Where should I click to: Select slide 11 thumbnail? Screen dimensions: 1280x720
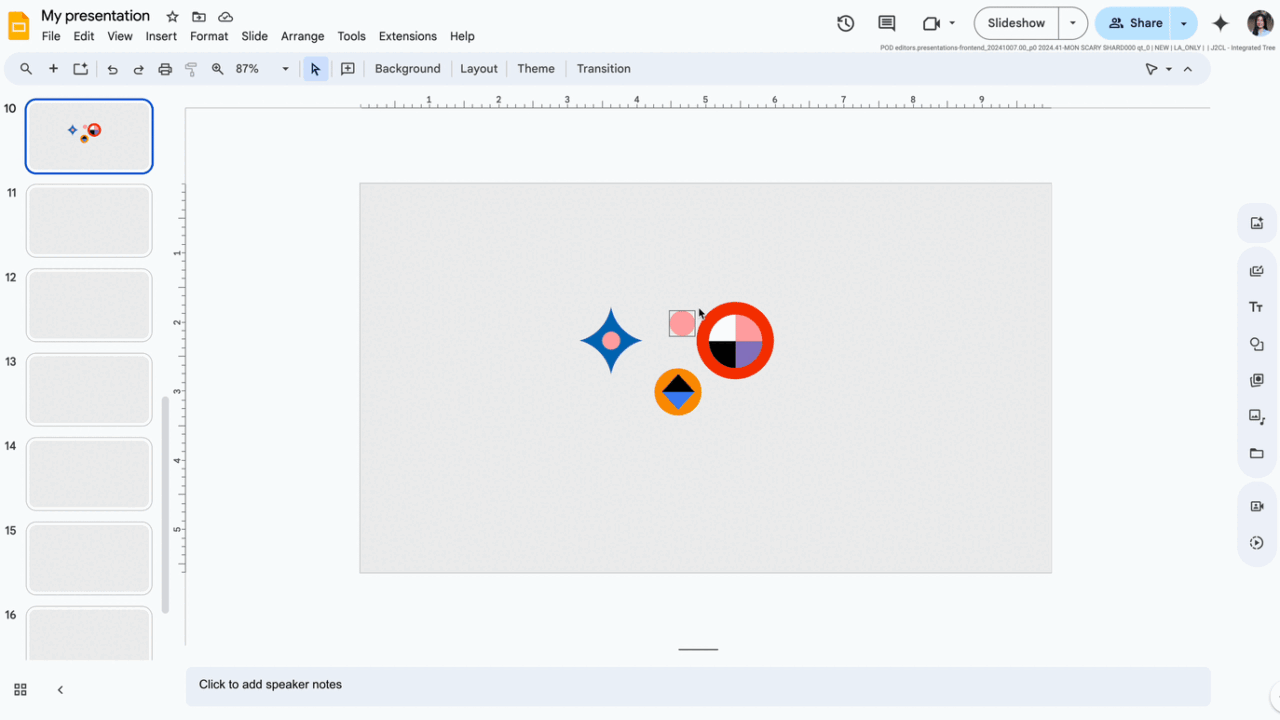89,221
